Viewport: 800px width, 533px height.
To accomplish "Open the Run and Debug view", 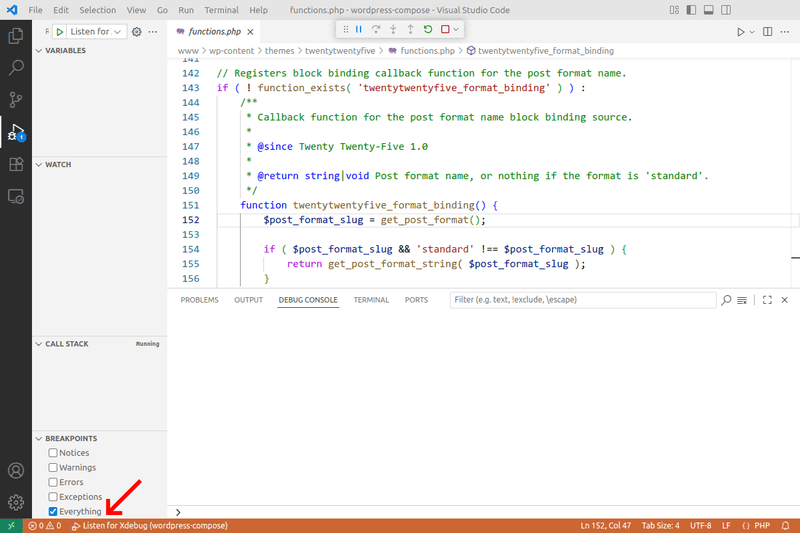I will (16, 132).
